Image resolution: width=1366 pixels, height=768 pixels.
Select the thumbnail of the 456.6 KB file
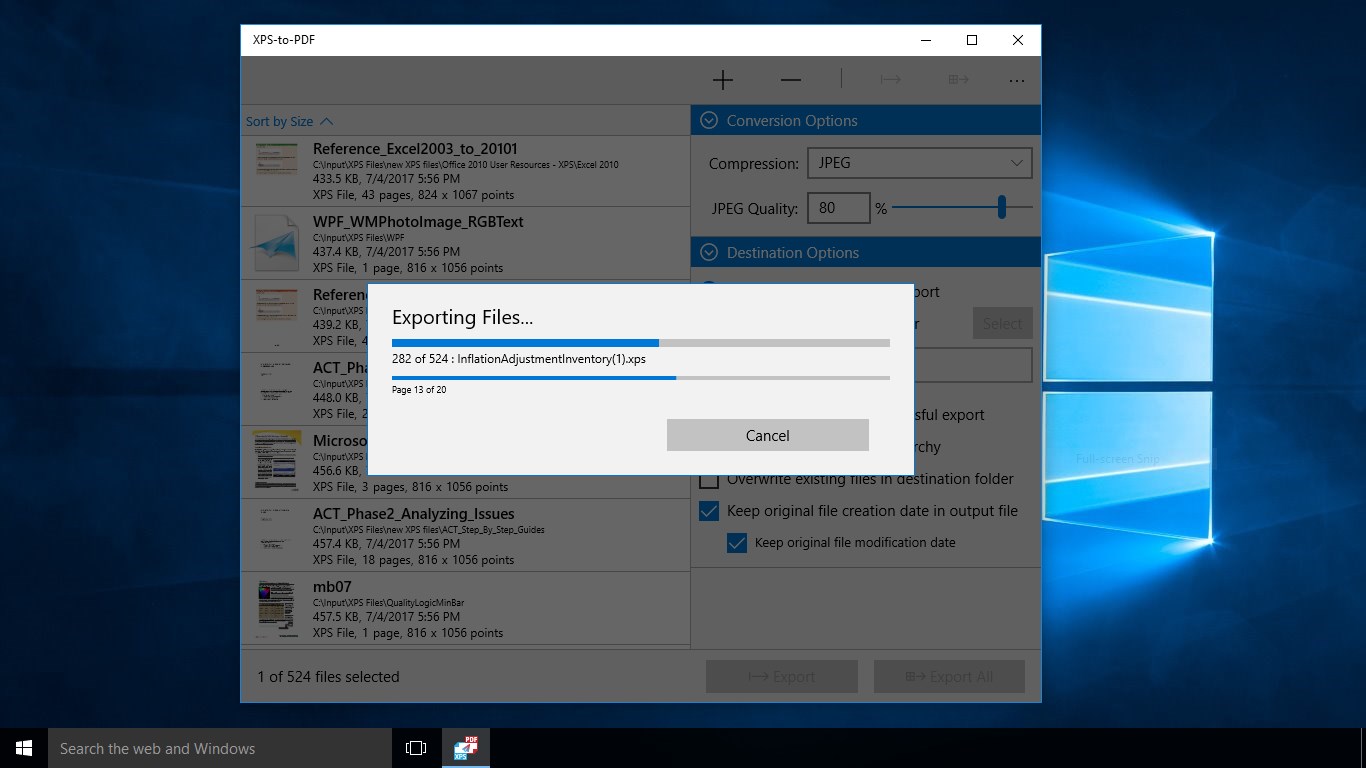[x=276, y=462]
